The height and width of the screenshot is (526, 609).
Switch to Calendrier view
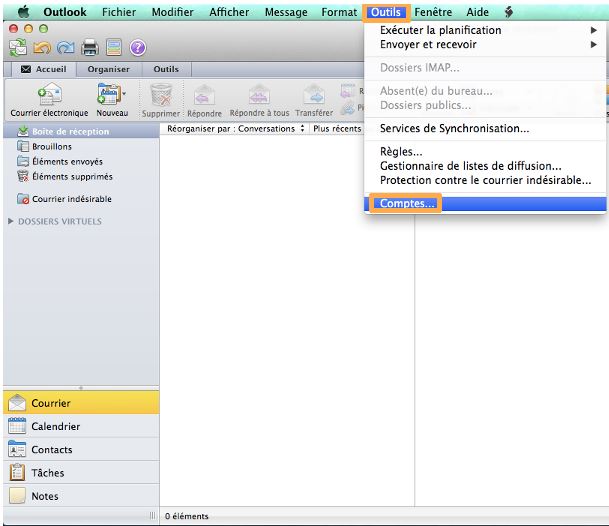[81, 426]
